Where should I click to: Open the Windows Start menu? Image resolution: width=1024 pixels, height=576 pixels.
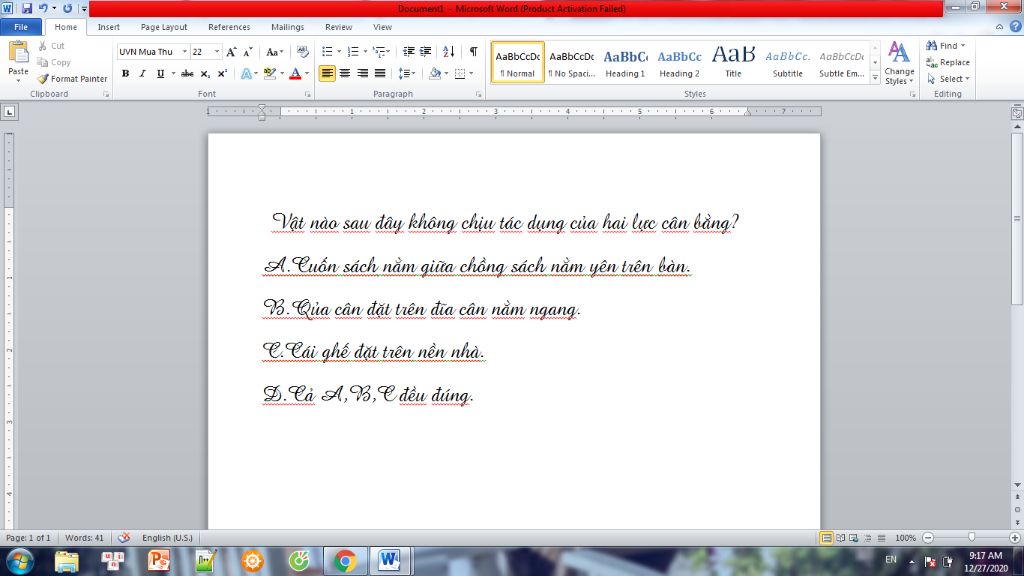(19, 561)
